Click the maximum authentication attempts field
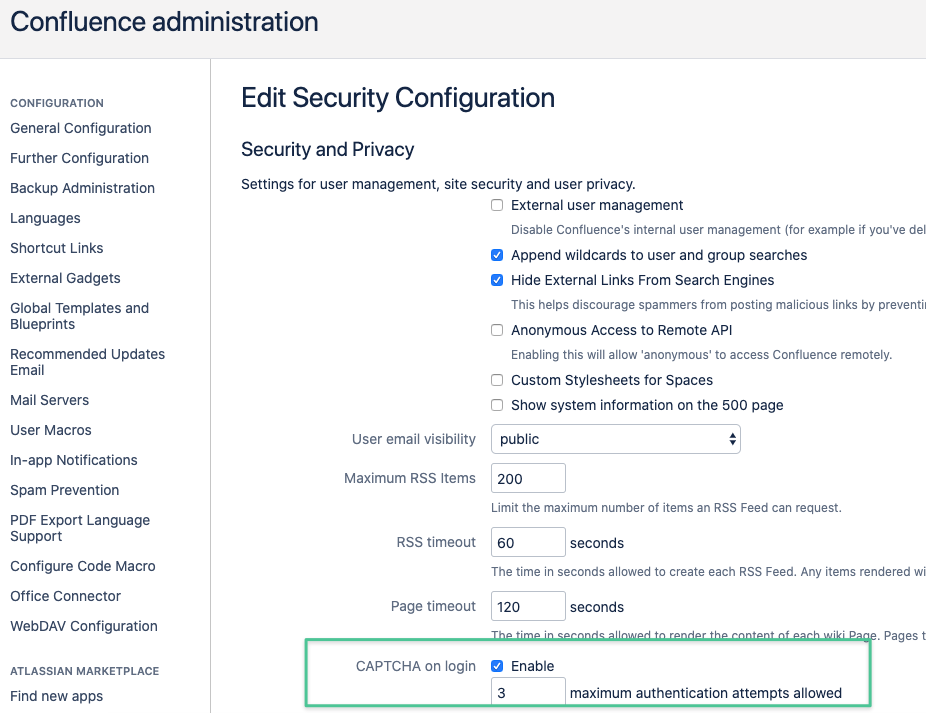Image resolution: width=926 pixels, height=713 pixels. click(x=528, y=692)
